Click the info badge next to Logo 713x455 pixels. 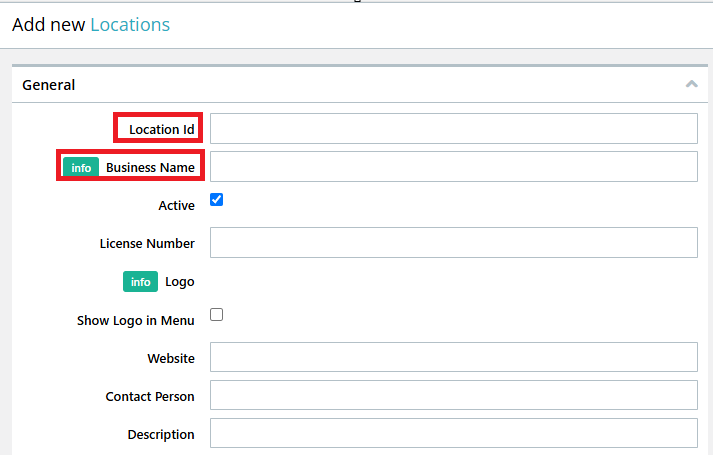tap(141, 282)
